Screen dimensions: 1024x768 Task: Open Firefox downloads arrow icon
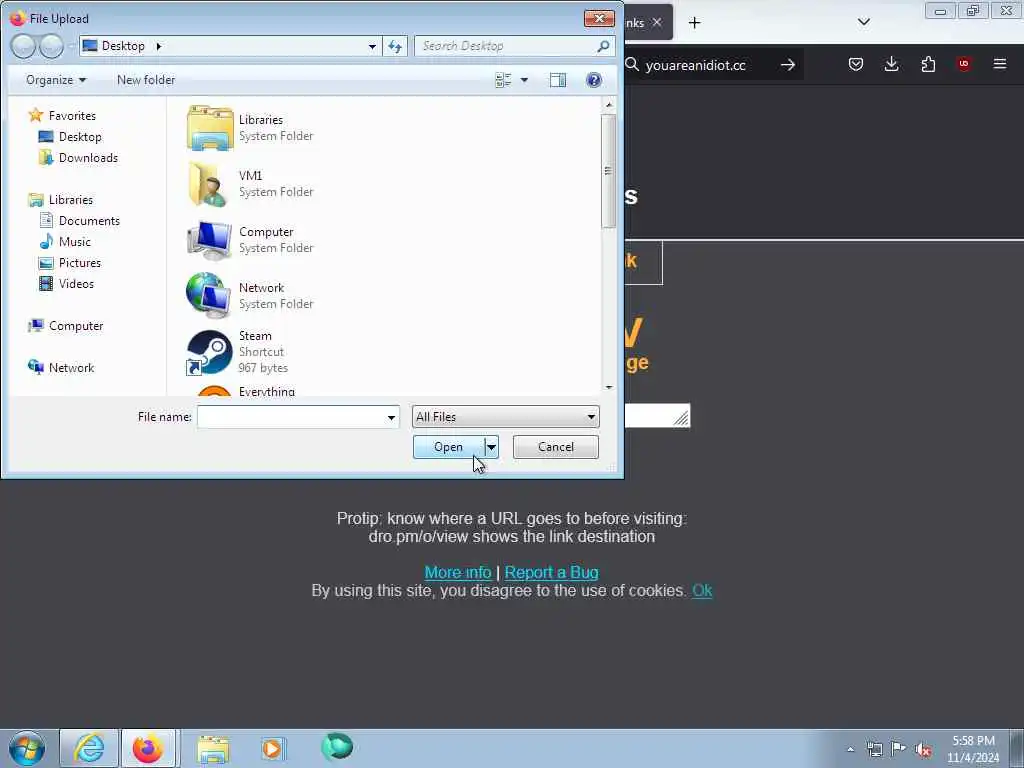[891, 64]
